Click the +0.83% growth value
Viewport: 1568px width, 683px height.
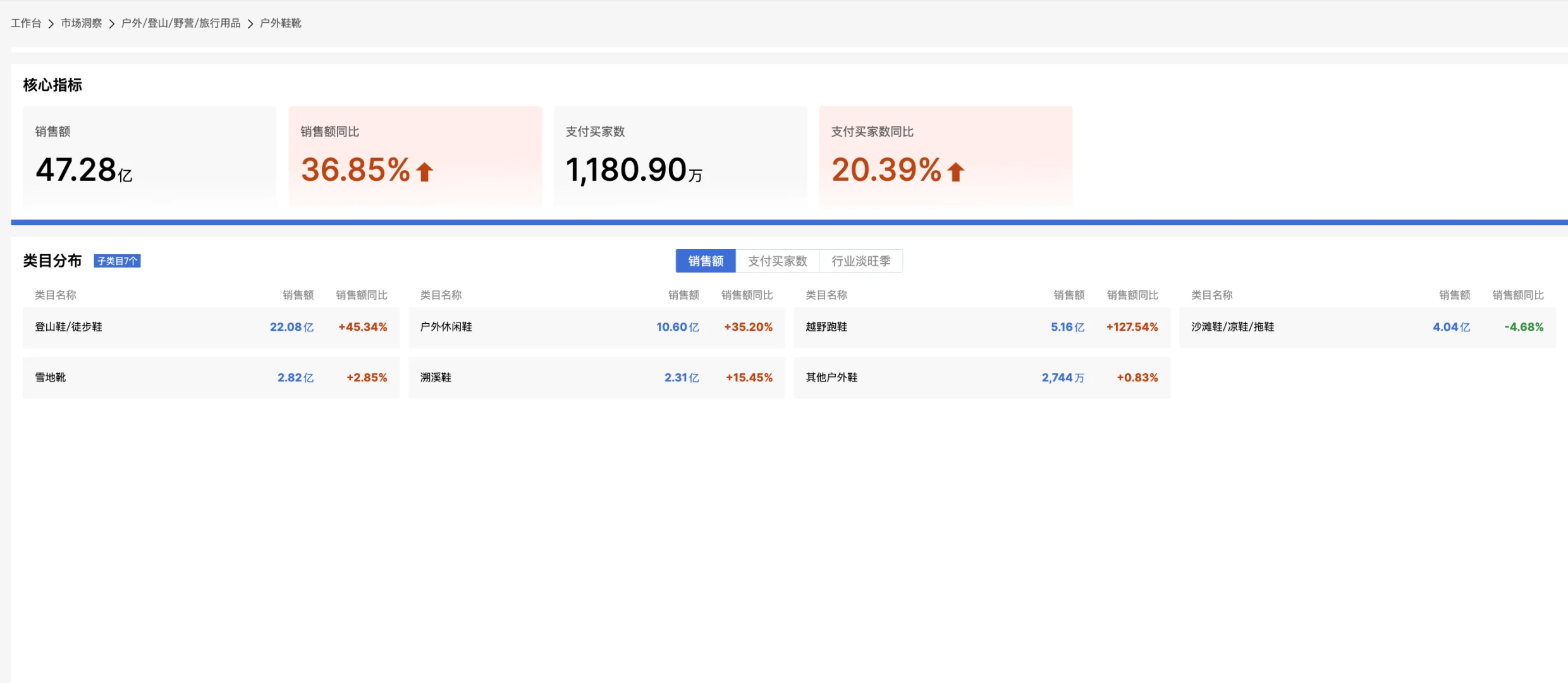tap(1137, 378)
